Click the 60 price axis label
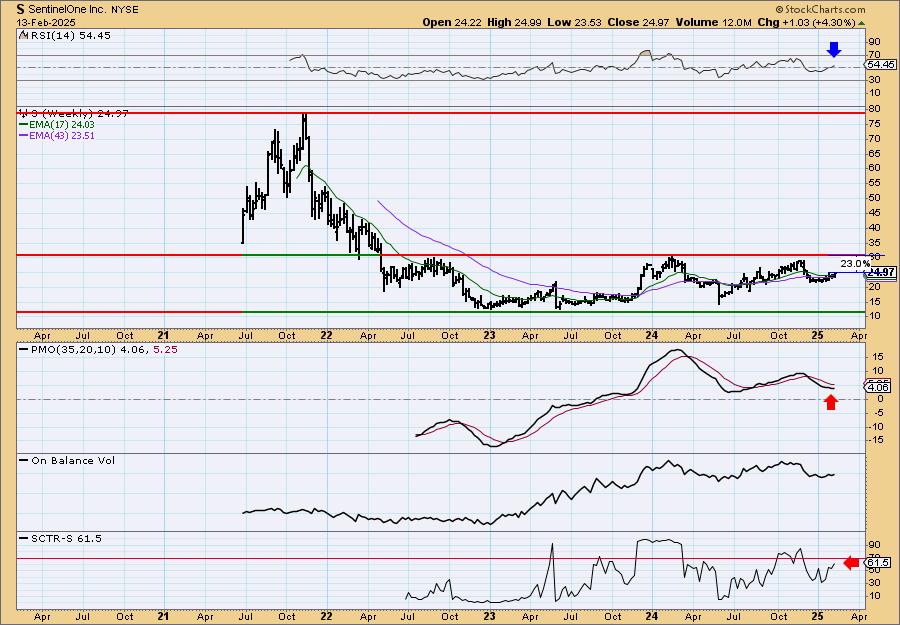 click(x=875, y=168)
